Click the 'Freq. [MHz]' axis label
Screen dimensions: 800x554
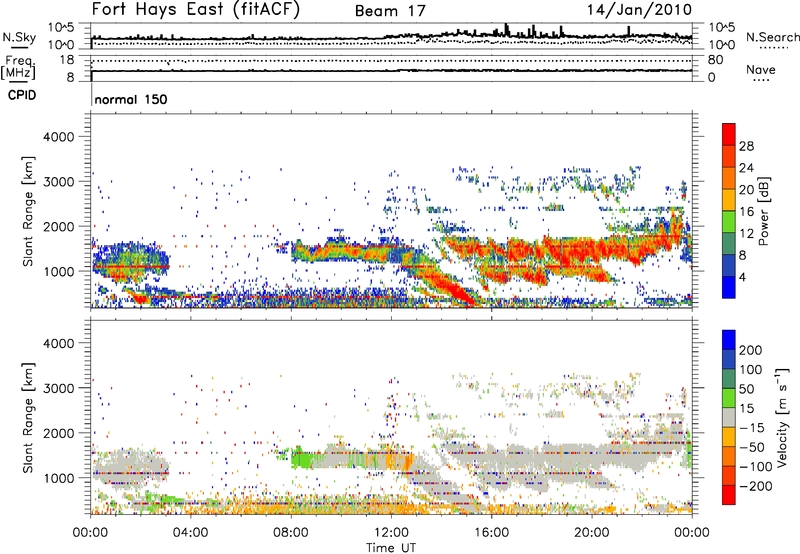click(18, 67)
